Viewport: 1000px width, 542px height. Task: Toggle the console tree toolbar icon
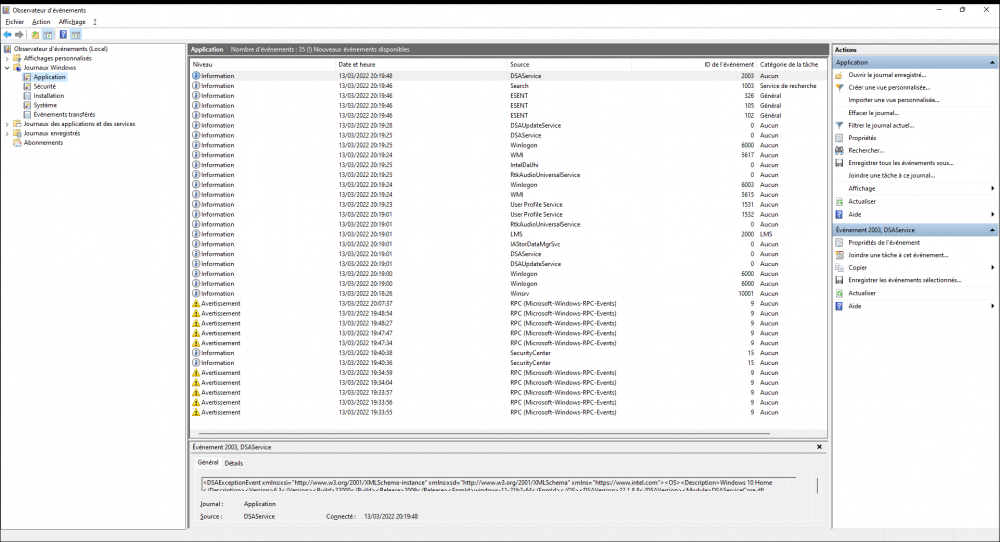point(48,35)
